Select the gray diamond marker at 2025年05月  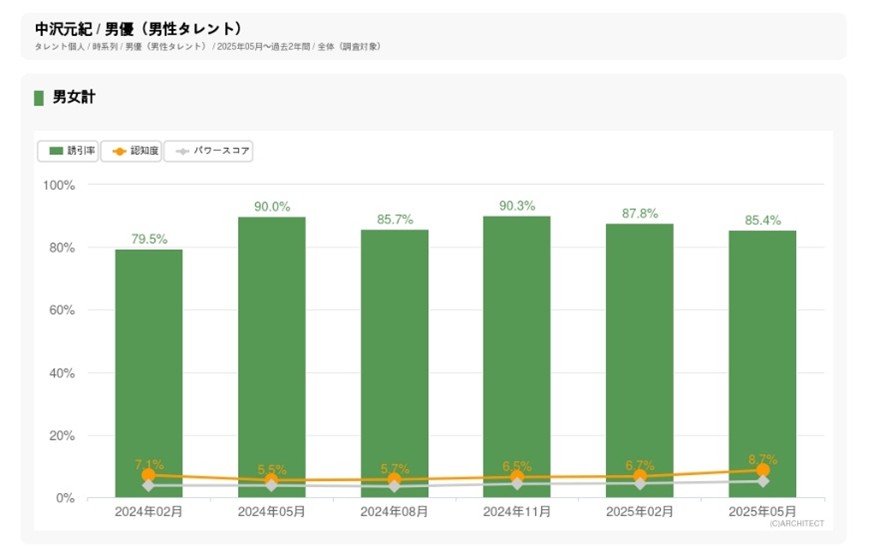[762, 481]
